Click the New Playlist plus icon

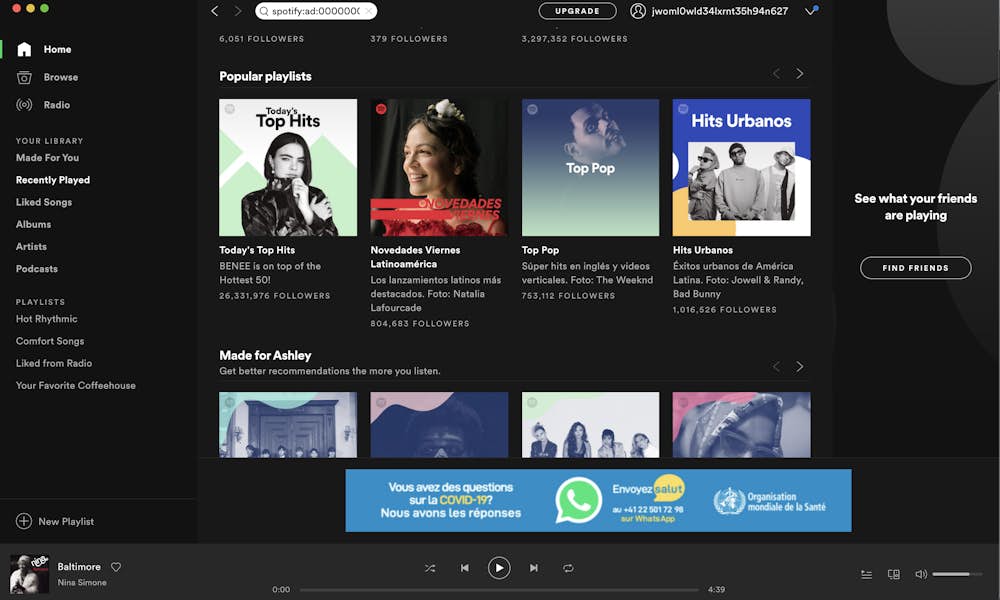(x=24, y=521)
